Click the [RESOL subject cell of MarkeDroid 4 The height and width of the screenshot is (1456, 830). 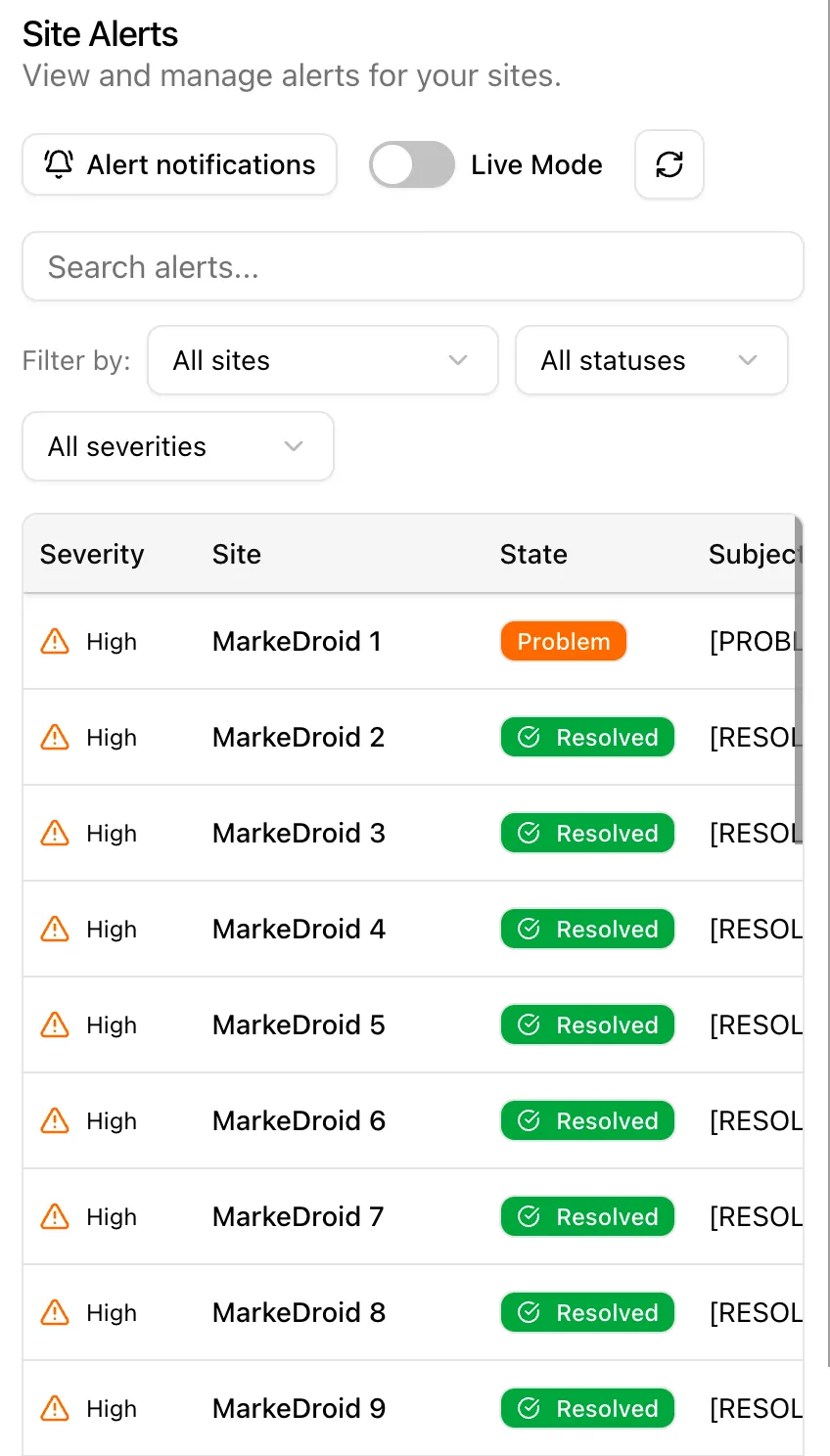pyautogui.click(x=756, y=929)
